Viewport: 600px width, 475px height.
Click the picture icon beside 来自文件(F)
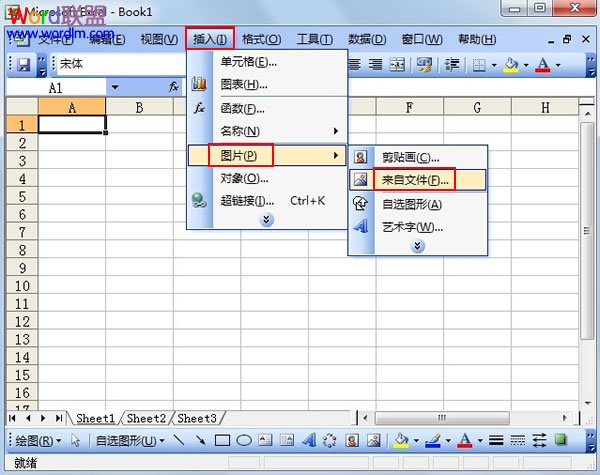point(360,180)
